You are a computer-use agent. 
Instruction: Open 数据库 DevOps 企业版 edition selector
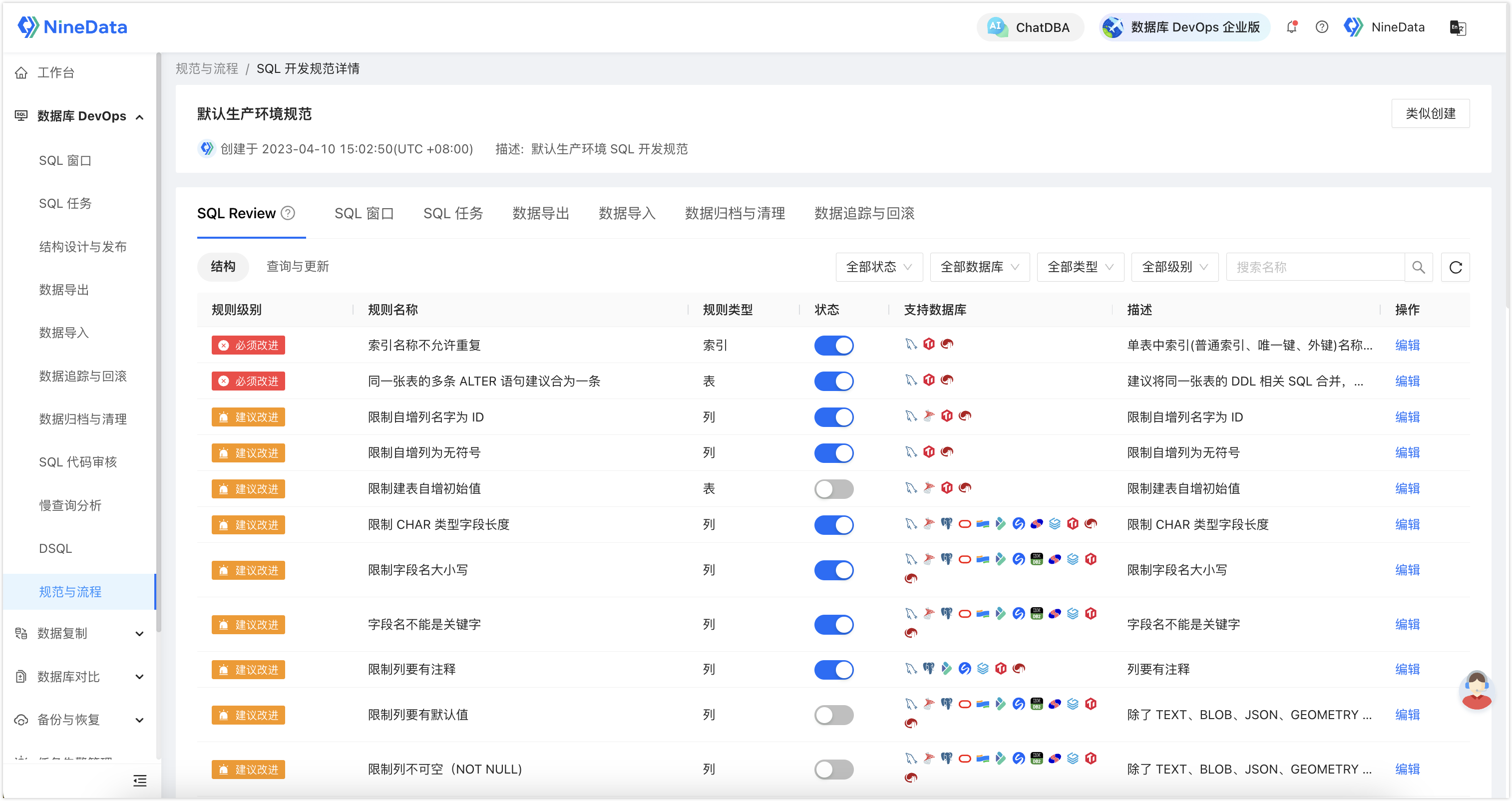click(x=1184, y=27)
